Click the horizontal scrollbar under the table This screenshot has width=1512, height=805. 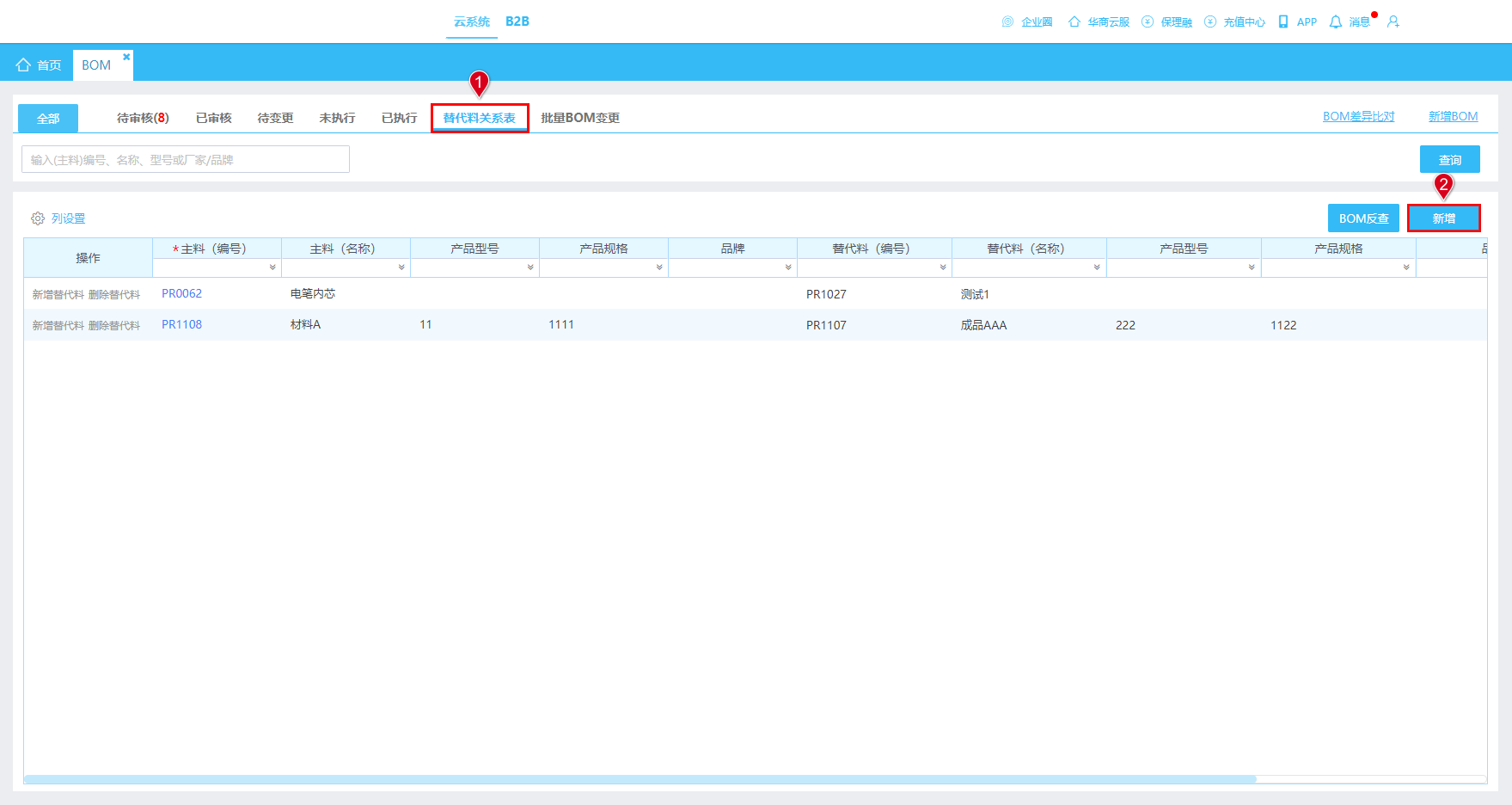tap(640, 779)
